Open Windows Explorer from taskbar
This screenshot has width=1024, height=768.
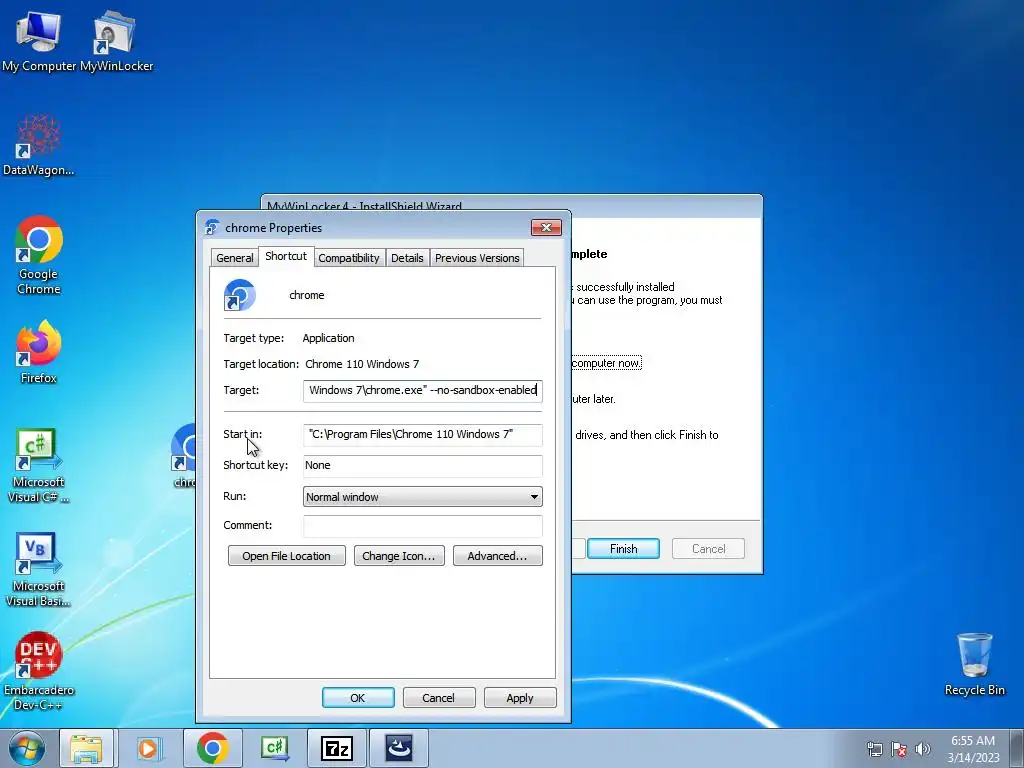86,748
